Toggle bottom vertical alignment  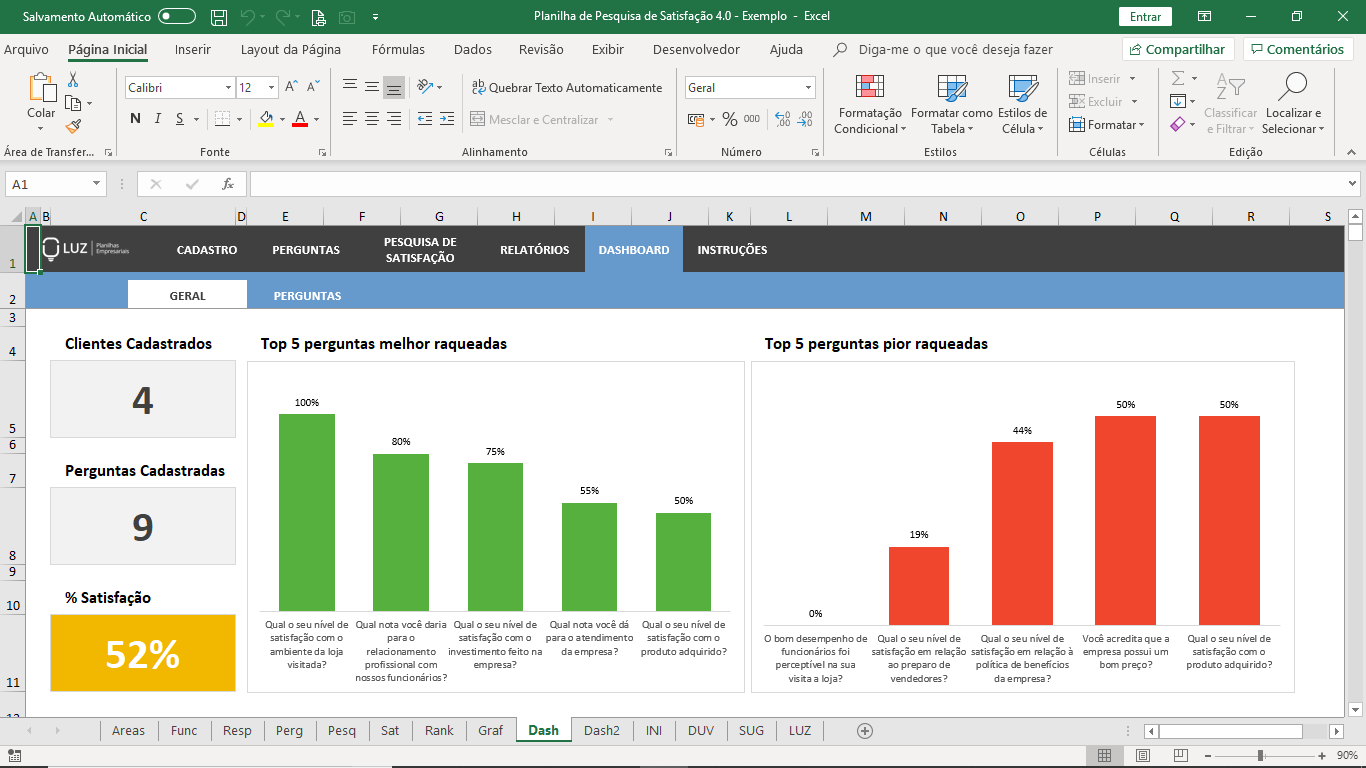(x=394, y=88)
